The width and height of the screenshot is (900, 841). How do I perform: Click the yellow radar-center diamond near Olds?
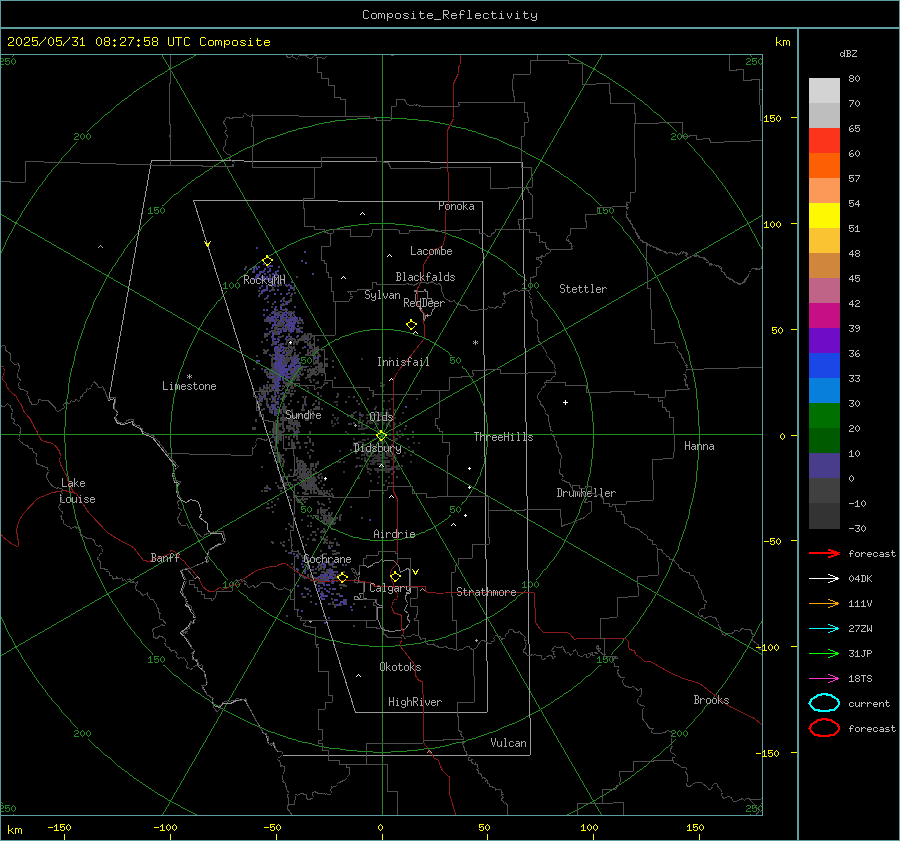pyautogui.click(x=381, y=436)
